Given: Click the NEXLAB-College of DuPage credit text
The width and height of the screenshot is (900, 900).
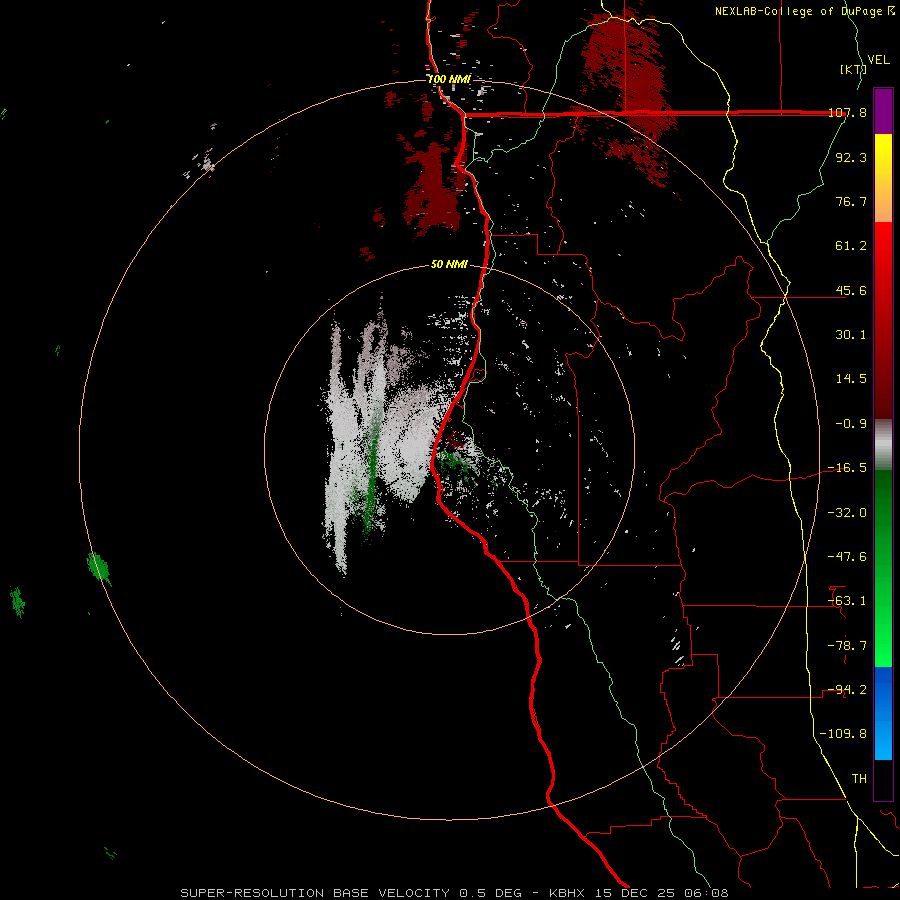Looking at the screenshot, I should (x=804, y=11).
